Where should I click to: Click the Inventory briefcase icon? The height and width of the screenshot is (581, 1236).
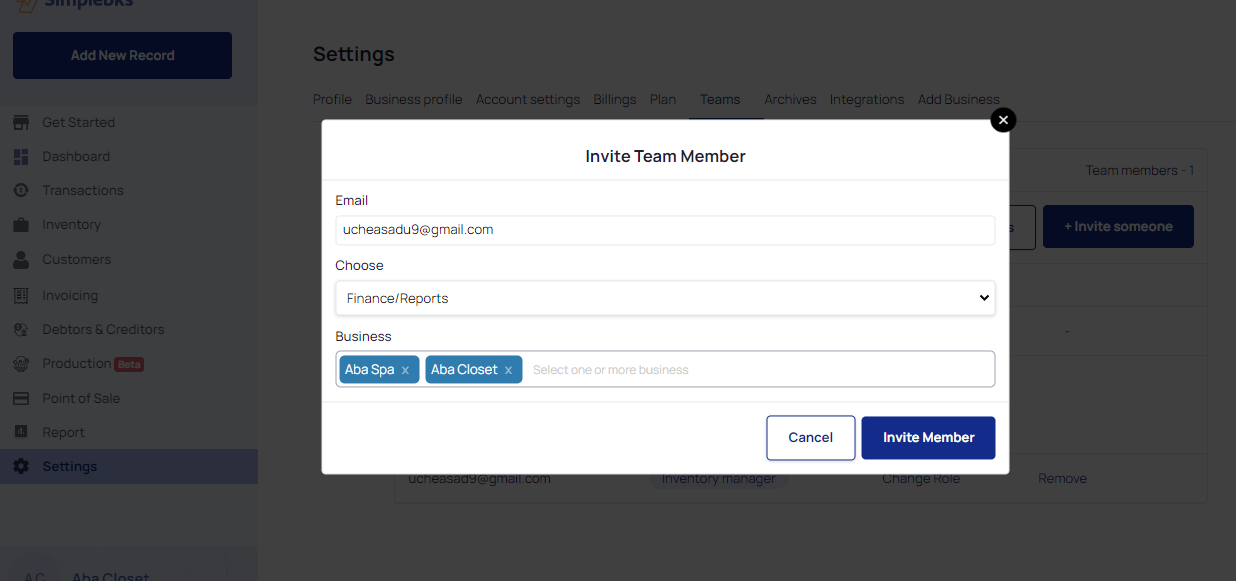click(21, 225)
